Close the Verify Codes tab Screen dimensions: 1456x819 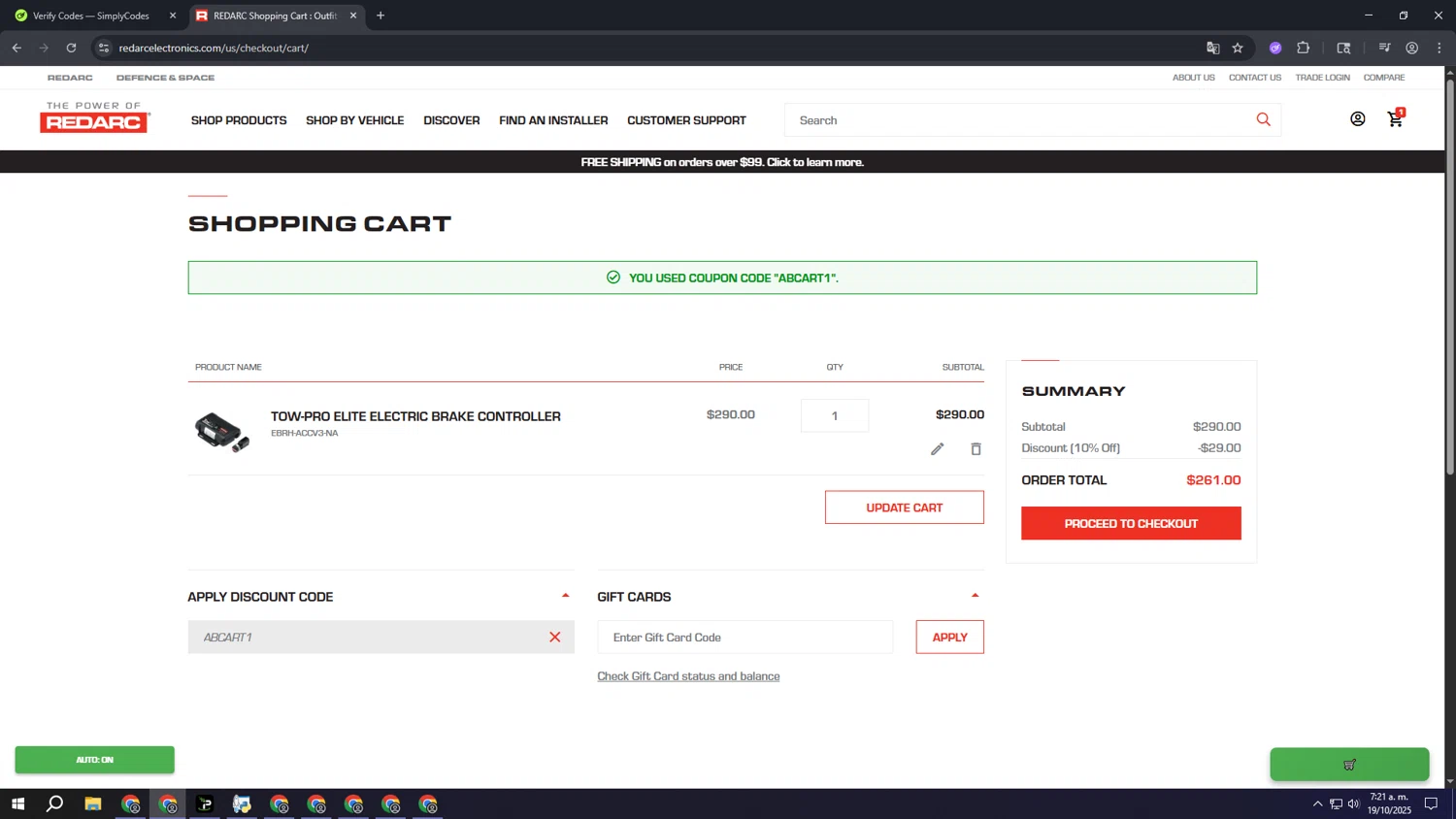click(x=173, y=16)
